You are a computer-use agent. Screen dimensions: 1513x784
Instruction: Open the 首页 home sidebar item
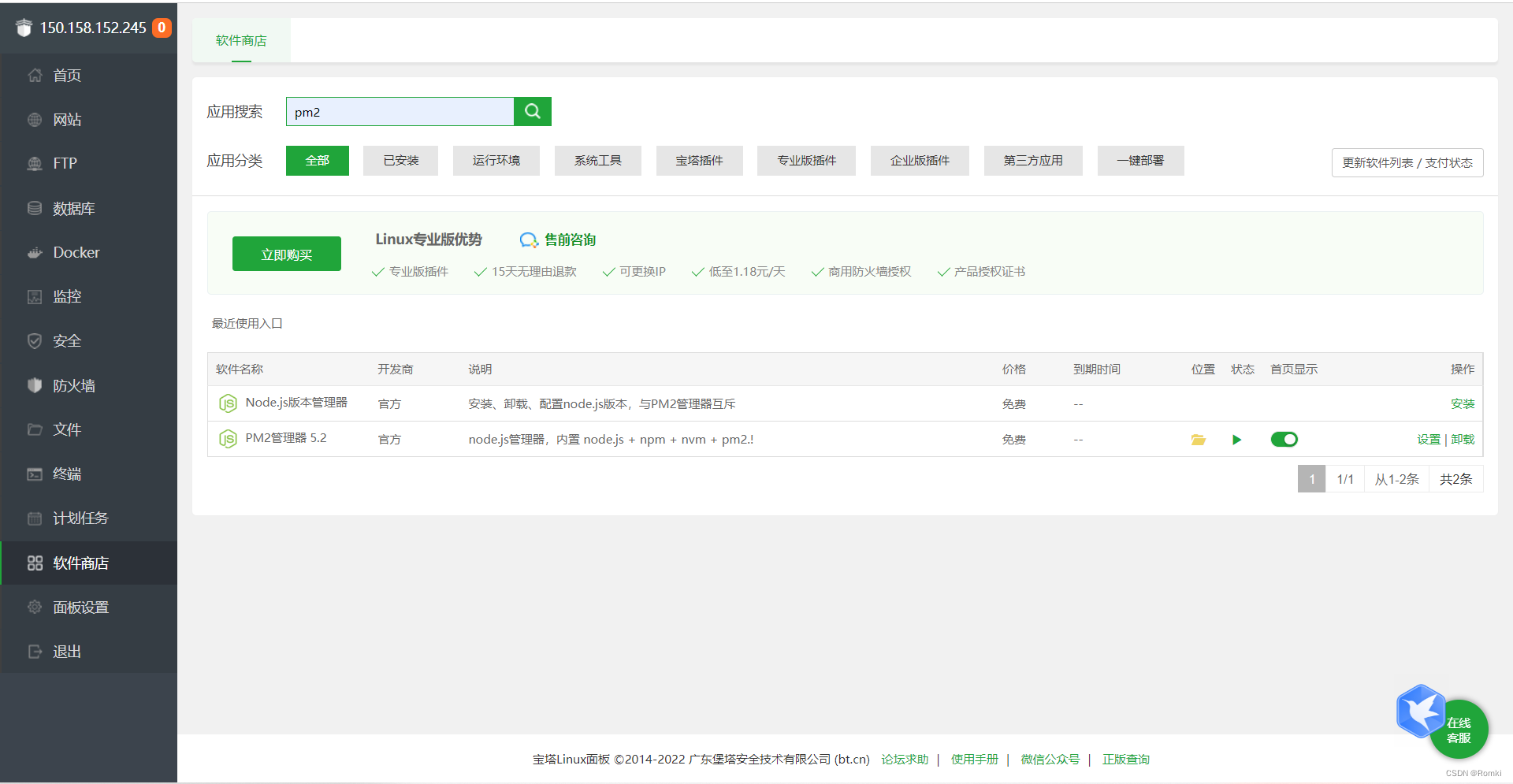point(88,76)
